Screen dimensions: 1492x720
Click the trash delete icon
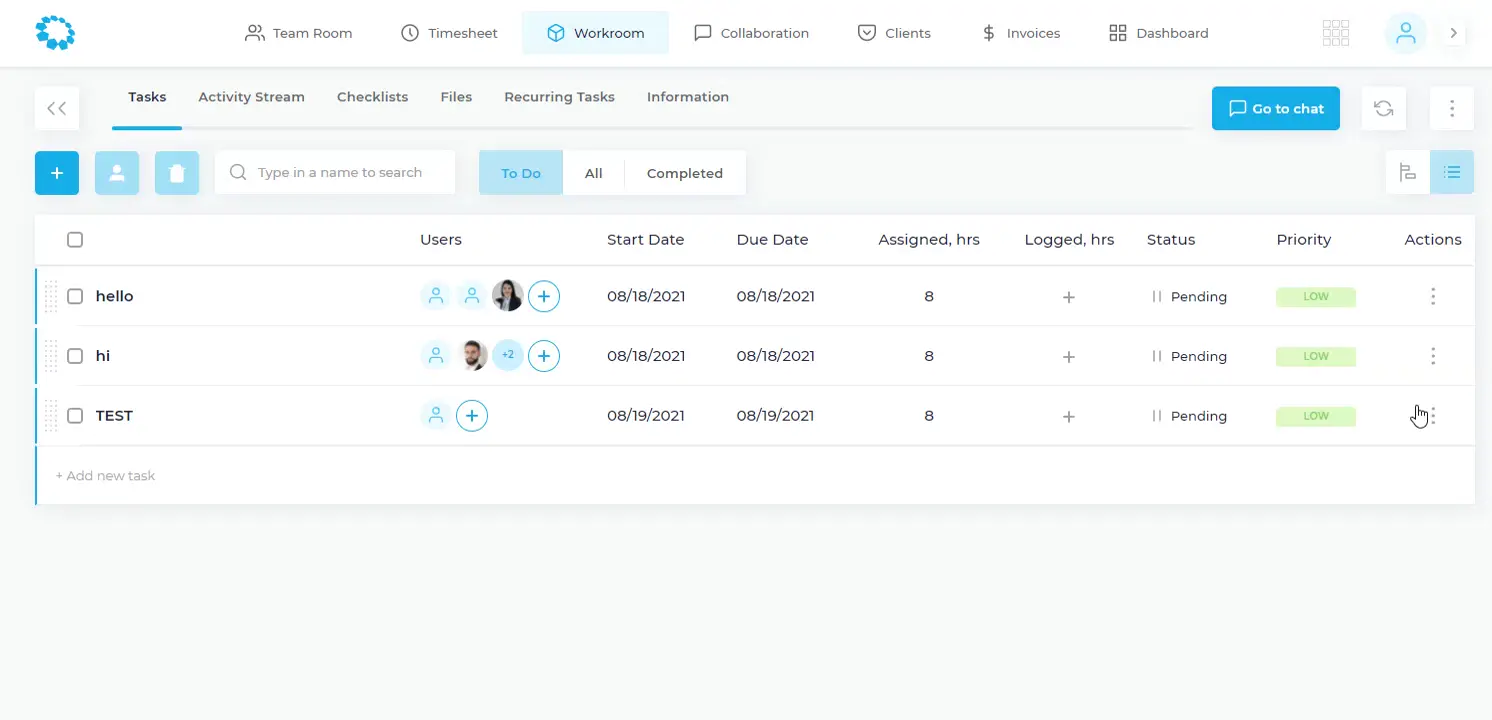click(177, 173)
